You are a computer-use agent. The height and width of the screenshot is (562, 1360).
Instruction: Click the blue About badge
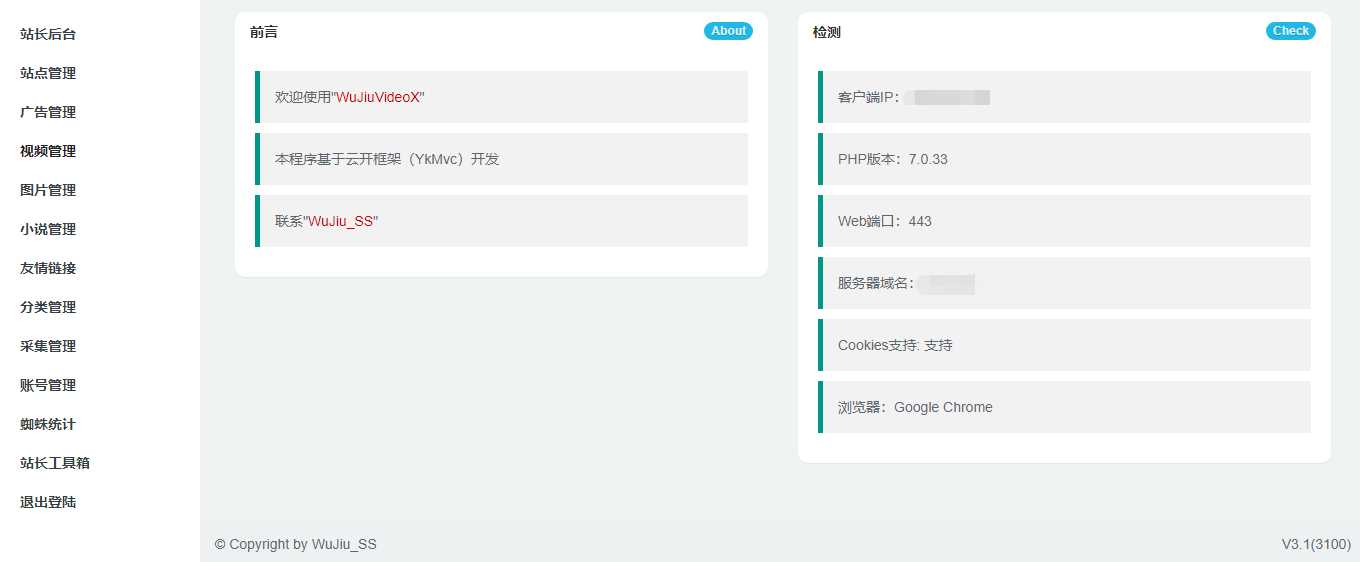click(x=728, y=31)
